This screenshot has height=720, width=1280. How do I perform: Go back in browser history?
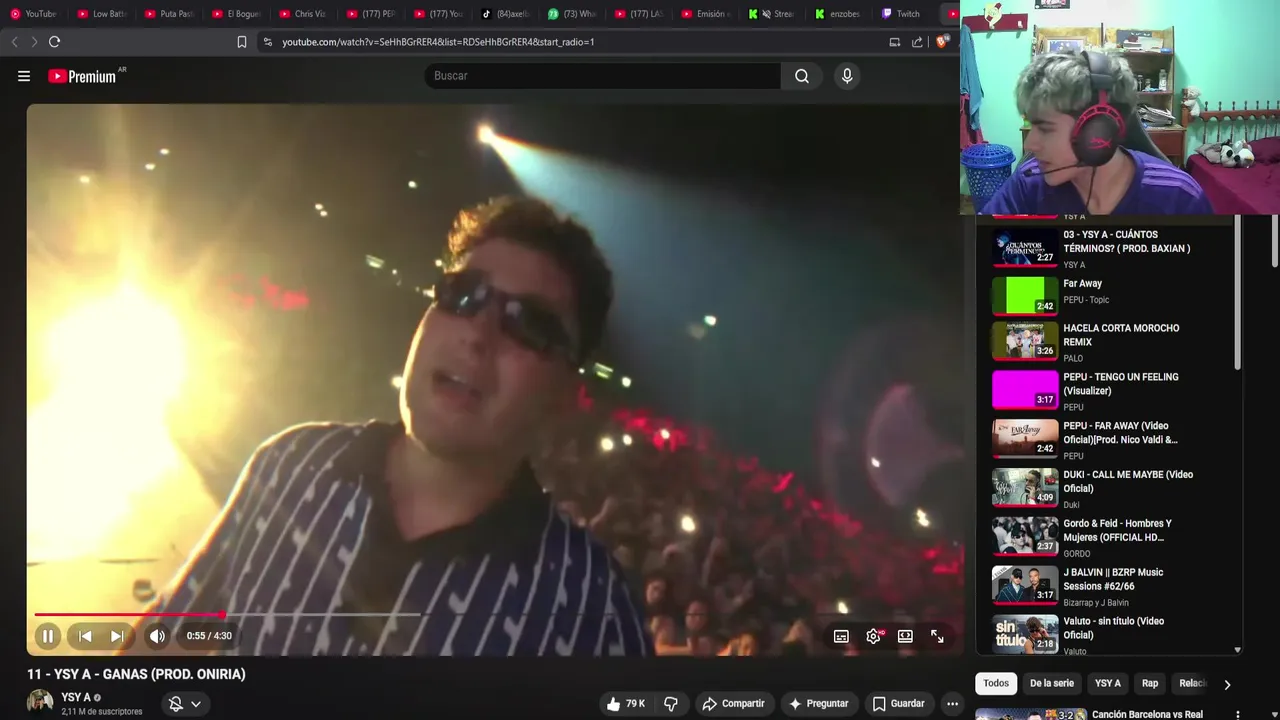[x=14, y=42]
